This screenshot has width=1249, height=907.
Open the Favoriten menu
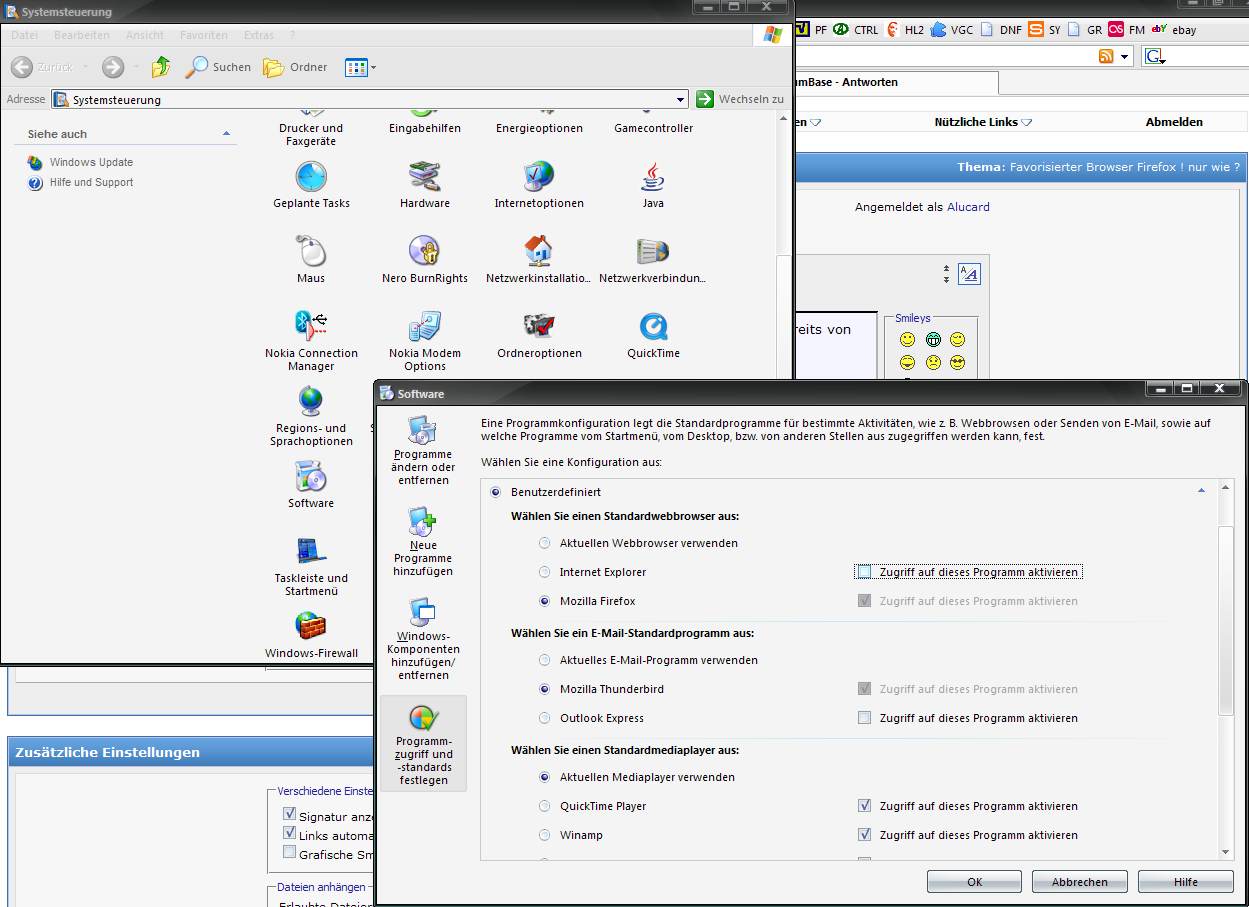204,35
